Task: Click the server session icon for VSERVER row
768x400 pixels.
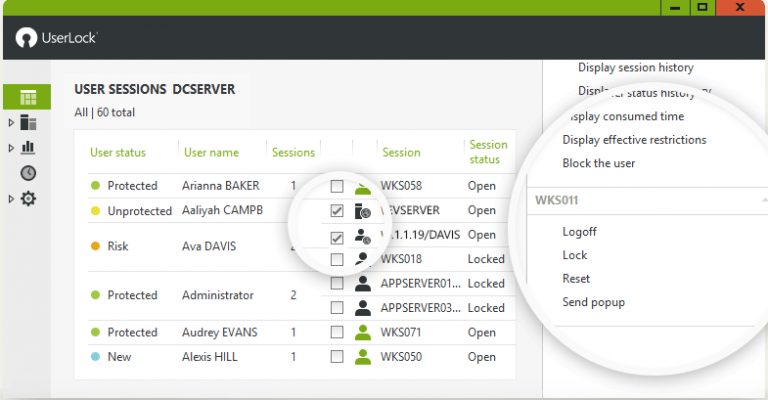Action: pyautogui.click(x=363, y=211)
